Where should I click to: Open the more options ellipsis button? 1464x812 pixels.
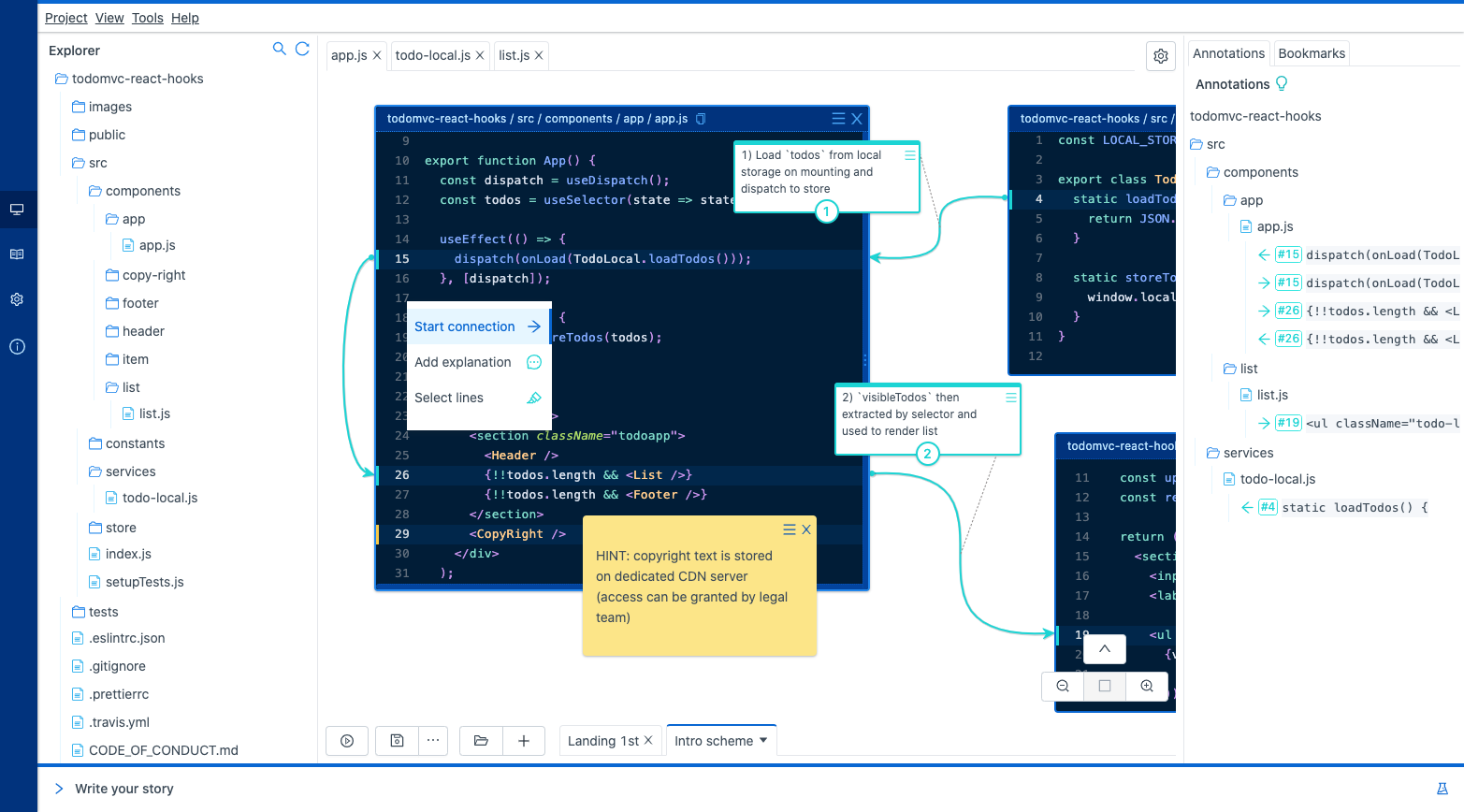click(x=432, y=741)
